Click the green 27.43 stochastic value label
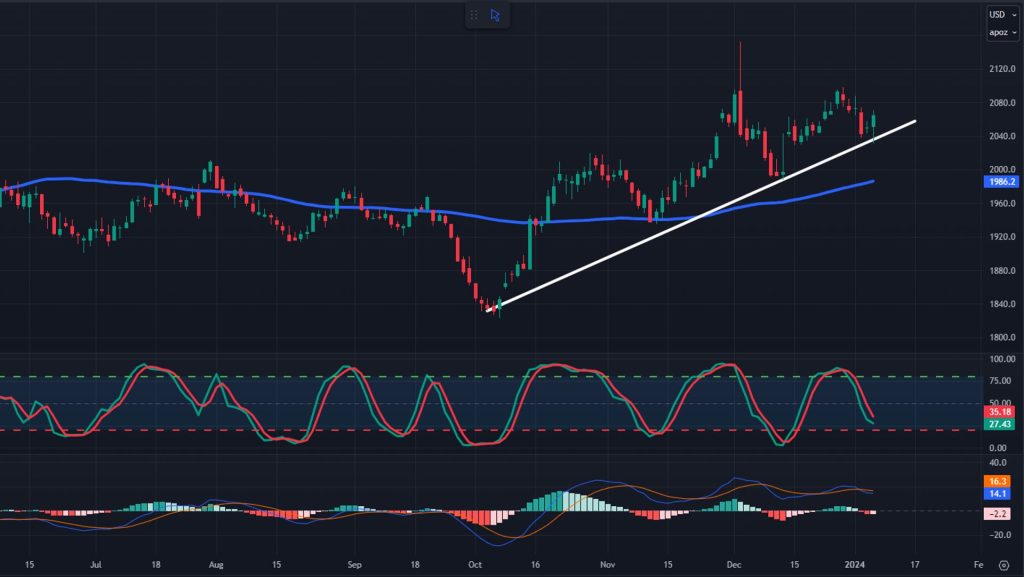 pos(1000,425)
